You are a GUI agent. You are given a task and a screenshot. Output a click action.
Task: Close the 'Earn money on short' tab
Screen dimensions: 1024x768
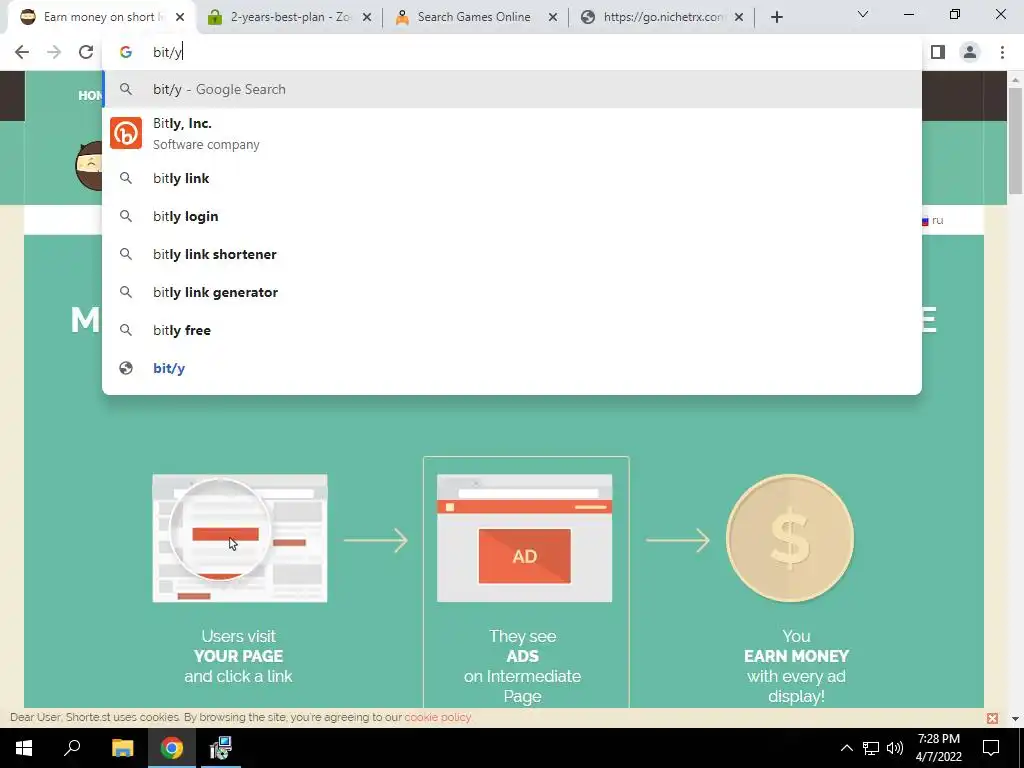[180, 18]
